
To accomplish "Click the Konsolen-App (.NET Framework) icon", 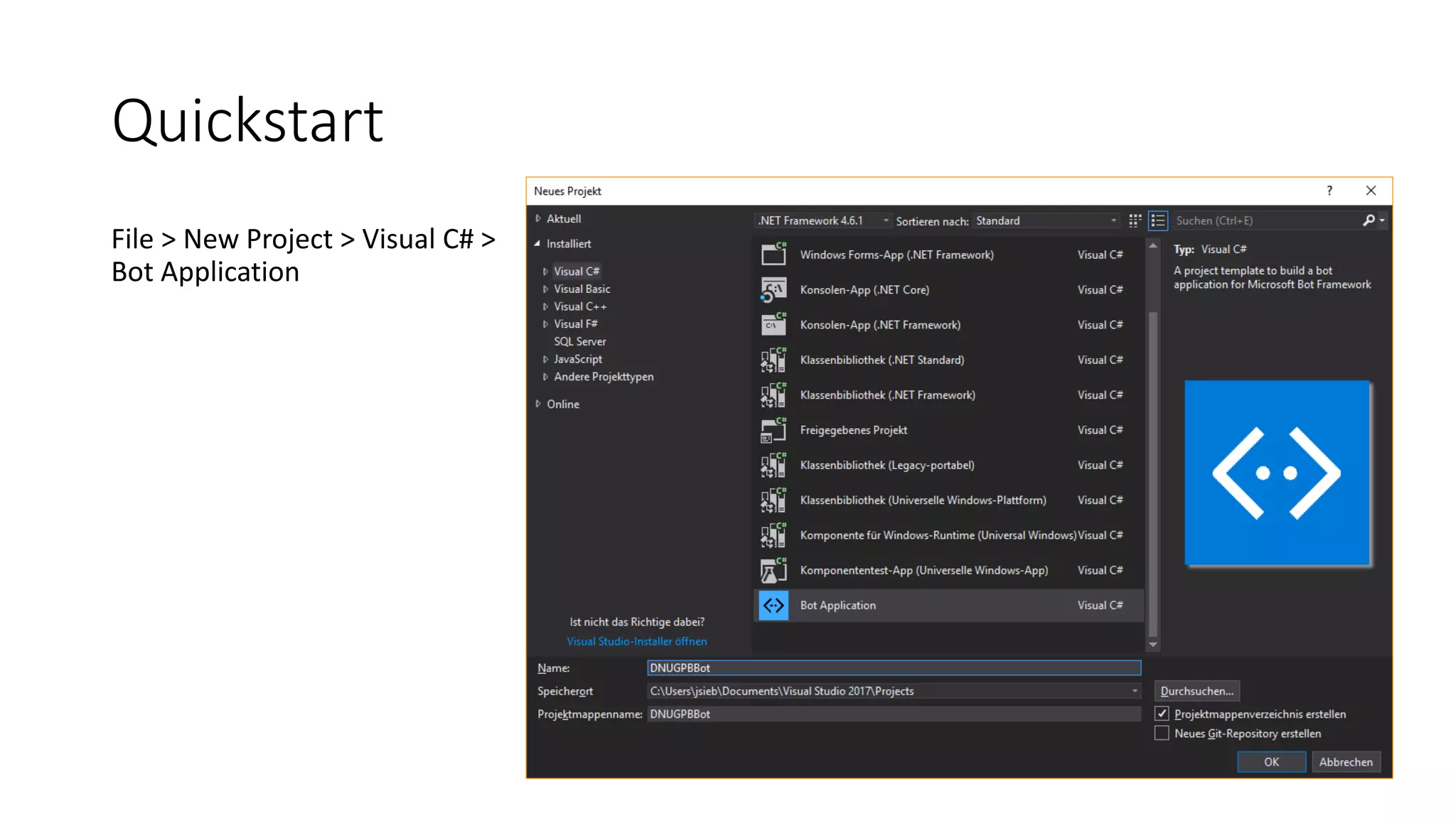I will click(773, 324).
